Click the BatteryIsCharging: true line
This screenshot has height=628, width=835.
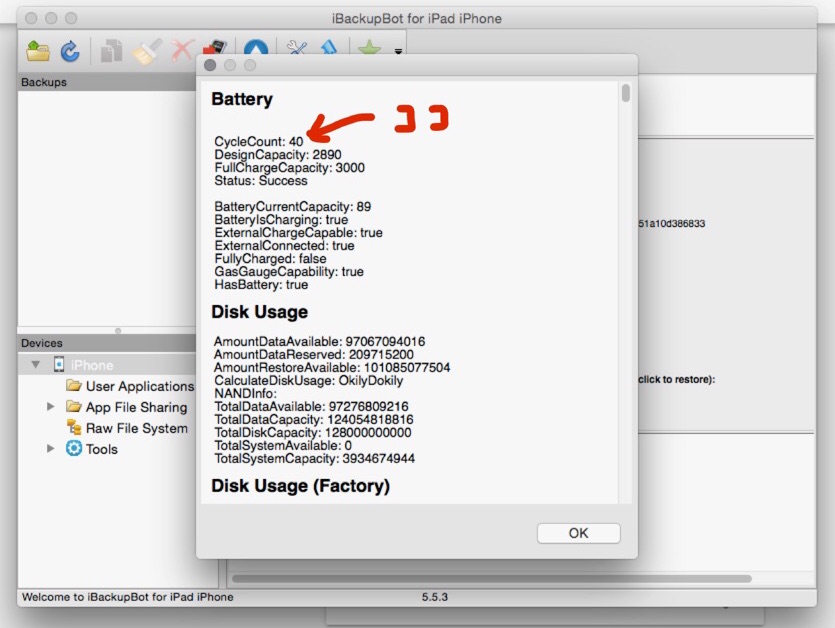[x=281, y=219]
